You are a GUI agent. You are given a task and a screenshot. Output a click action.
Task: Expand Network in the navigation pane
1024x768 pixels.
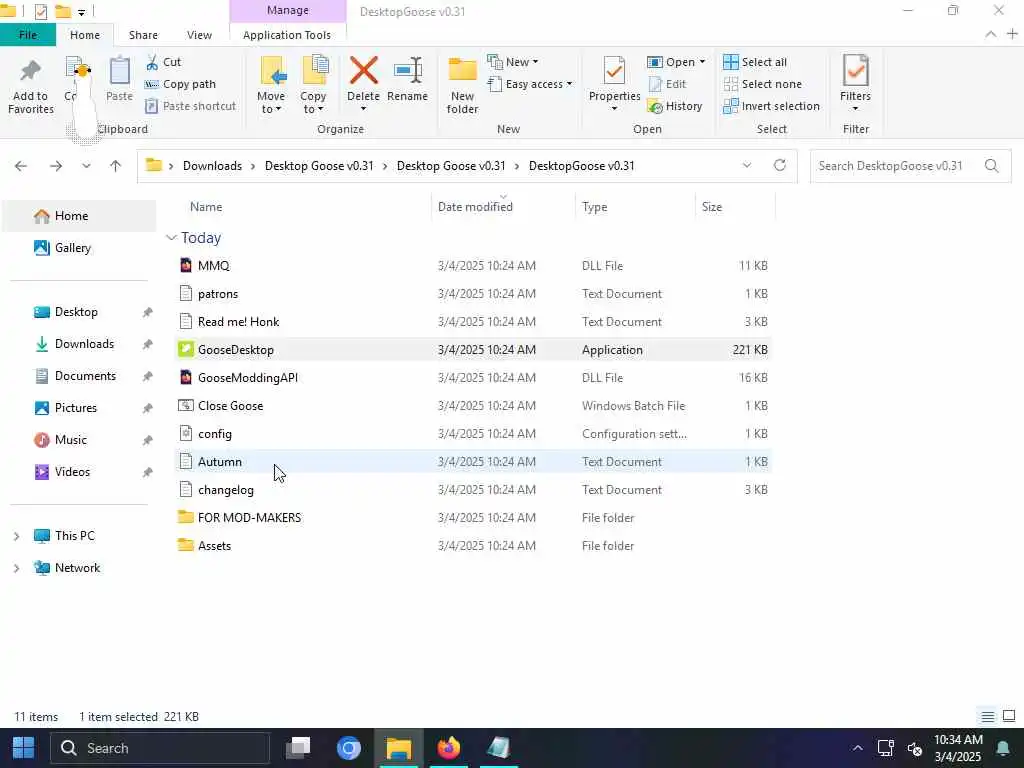pos(16,568)
